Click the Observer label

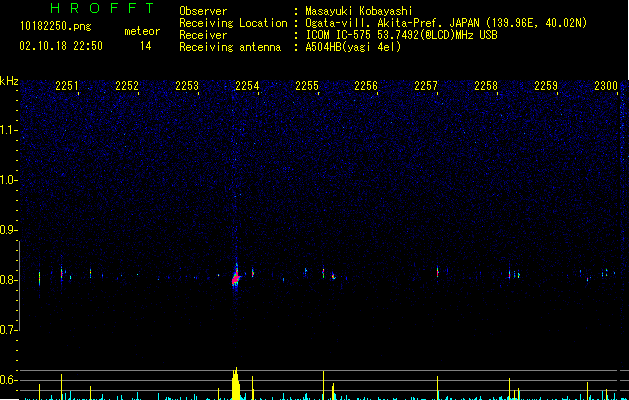click(203, 11)
